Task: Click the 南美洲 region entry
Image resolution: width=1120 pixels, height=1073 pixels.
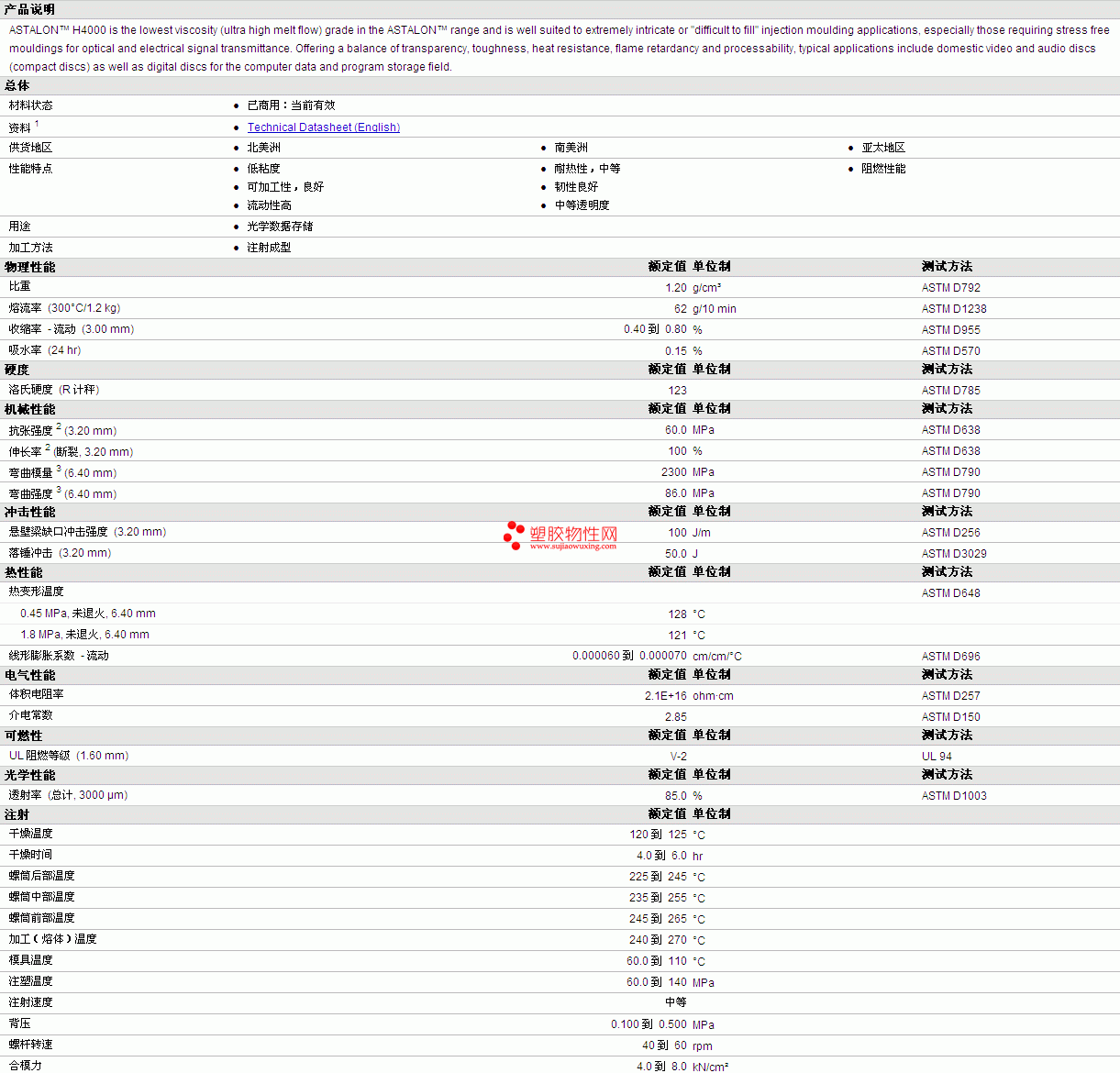Action: click(x=571, y=148)
